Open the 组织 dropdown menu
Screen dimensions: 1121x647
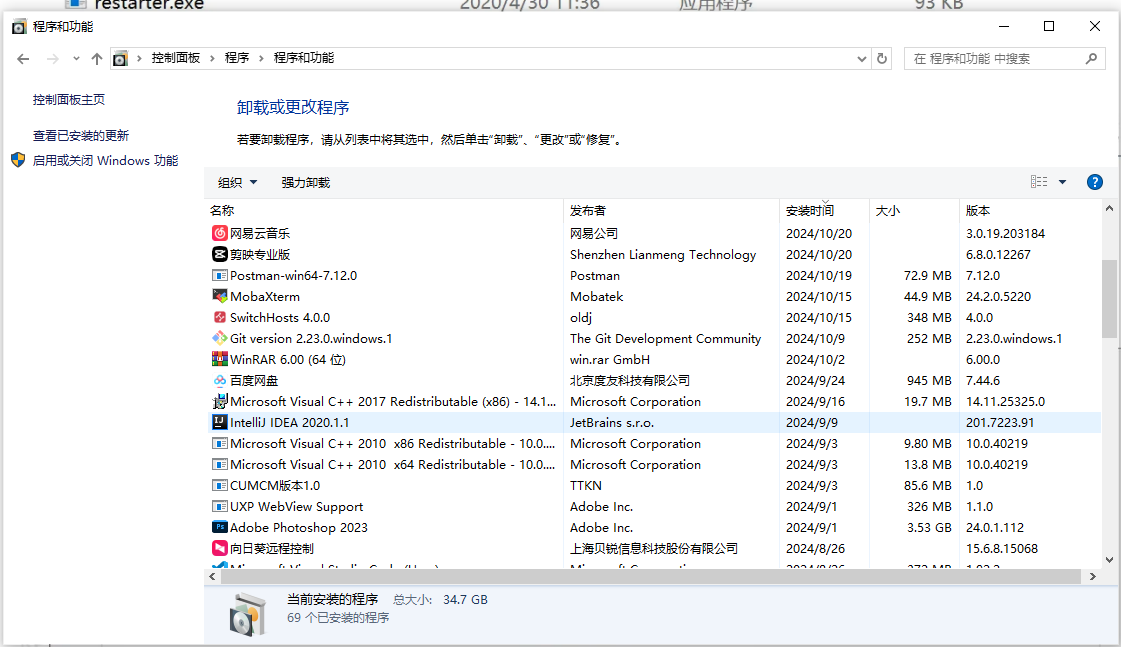pos(237,183)
